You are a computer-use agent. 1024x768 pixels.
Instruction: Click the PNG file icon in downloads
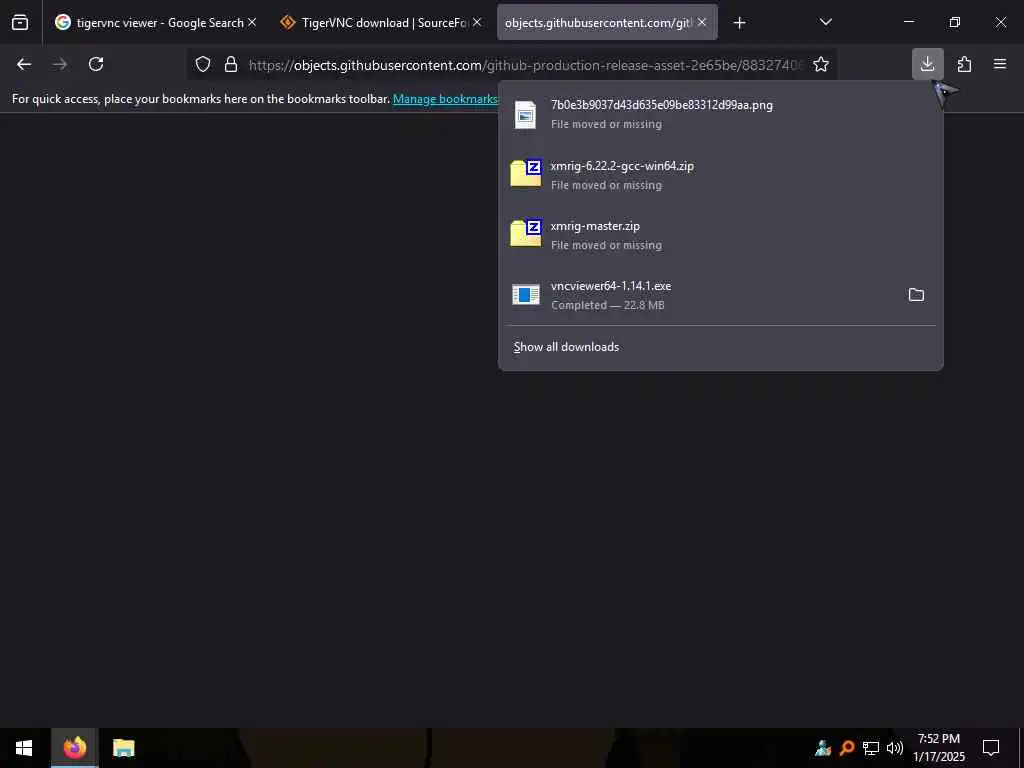(x=525, y=115)
